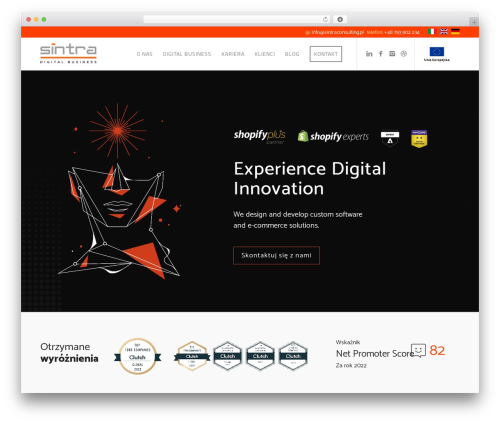The height and width of the screenshot is (423, 500).
Task: Click the Net Promoter Score text
Action: [375, 353]
